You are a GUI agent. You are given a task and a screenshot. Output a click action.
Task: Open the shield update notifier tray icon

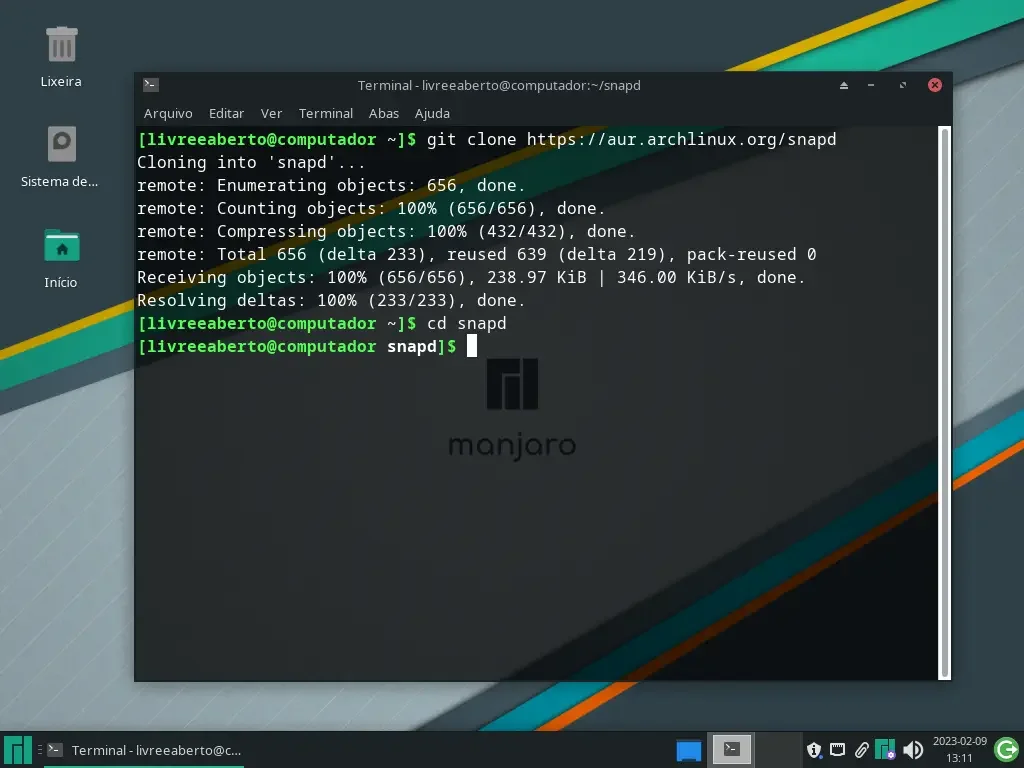[814, 750]
